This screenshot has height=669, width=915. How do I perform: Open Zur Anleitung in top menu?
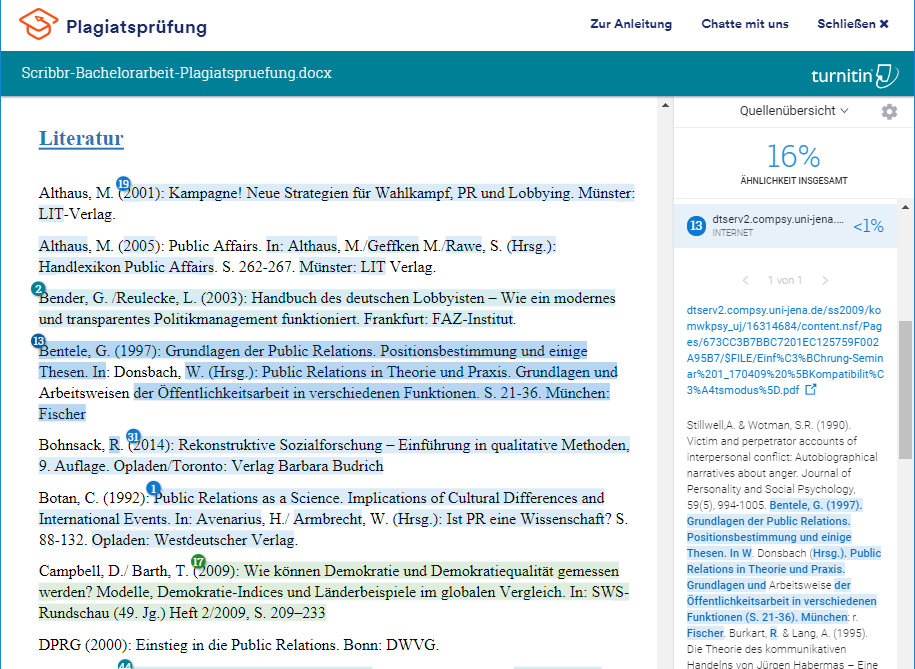click(631, 24)
